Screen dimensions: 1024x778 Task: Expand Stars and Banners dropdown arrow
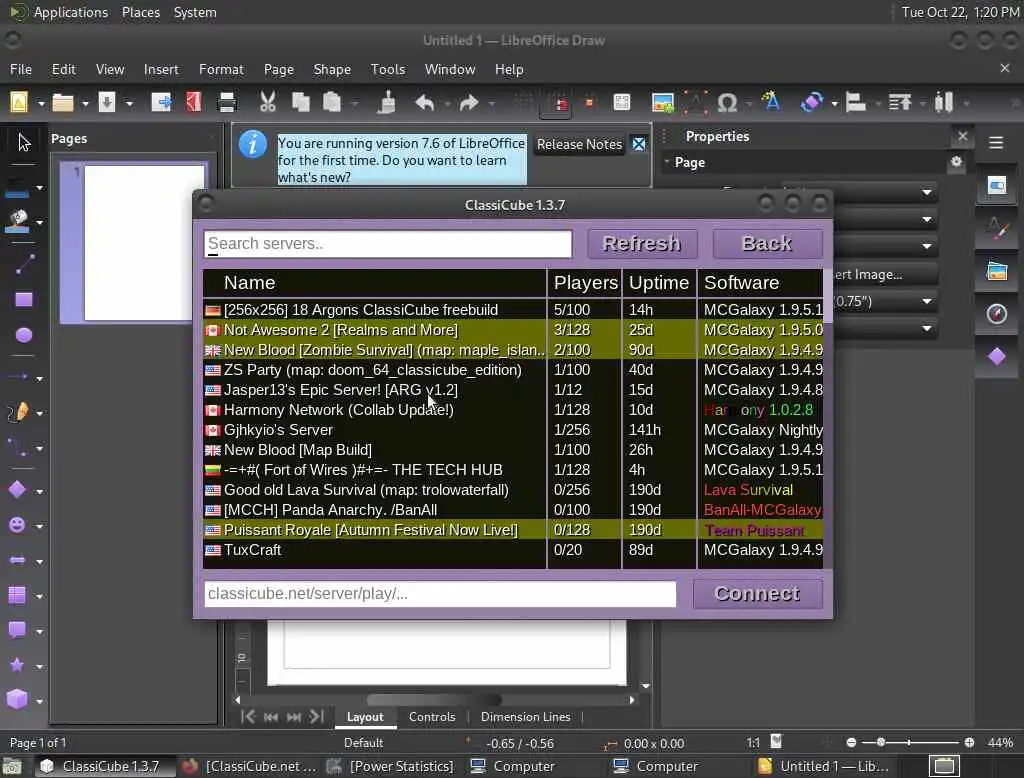pos(40,667)
